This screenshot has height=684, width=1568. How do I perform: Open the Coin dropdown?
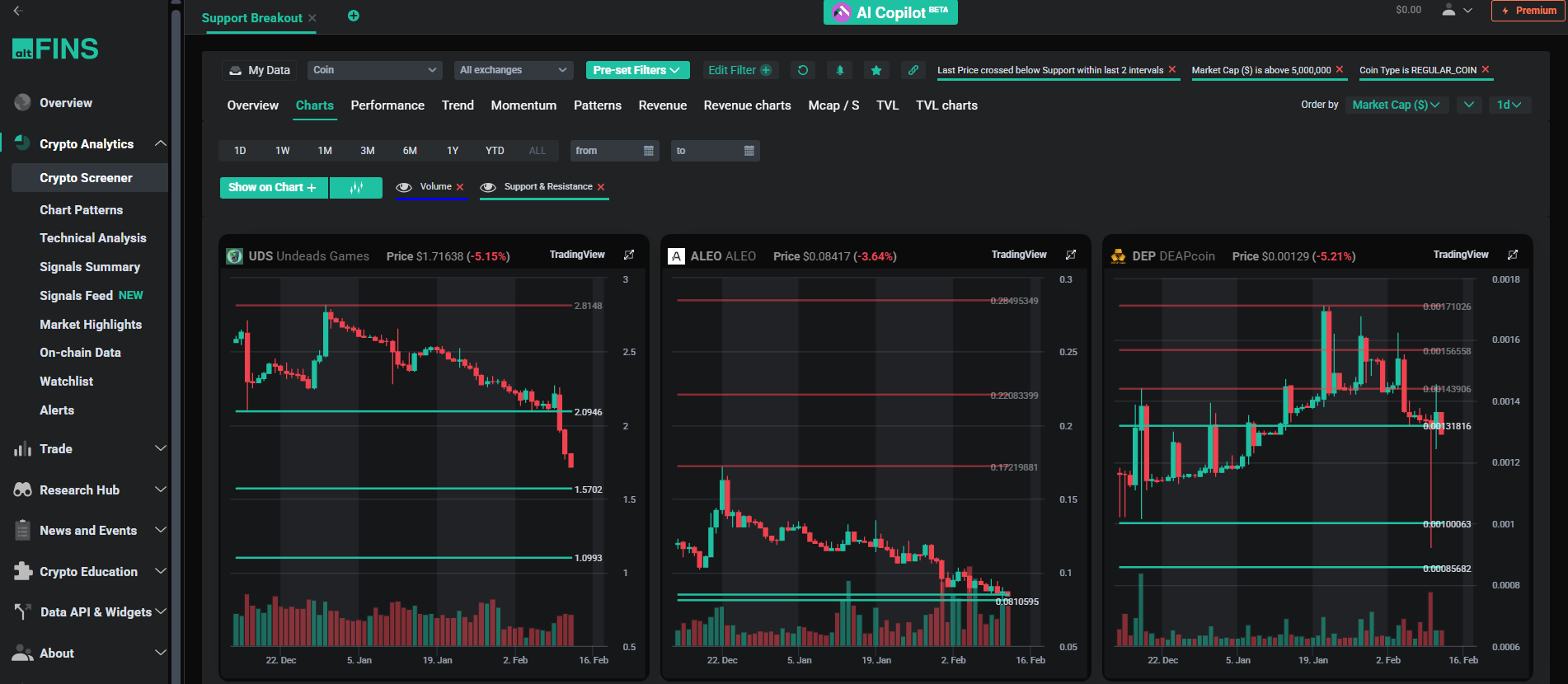374,70
